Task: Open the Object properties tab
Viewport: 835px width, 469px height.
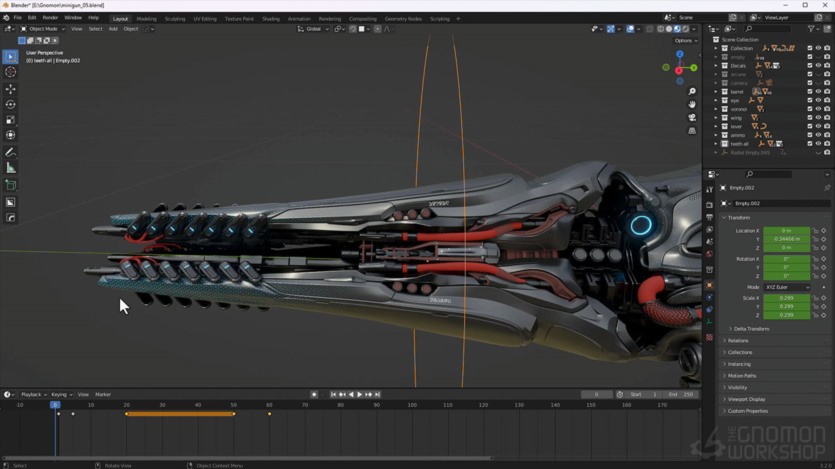Action: coord(709,285)
